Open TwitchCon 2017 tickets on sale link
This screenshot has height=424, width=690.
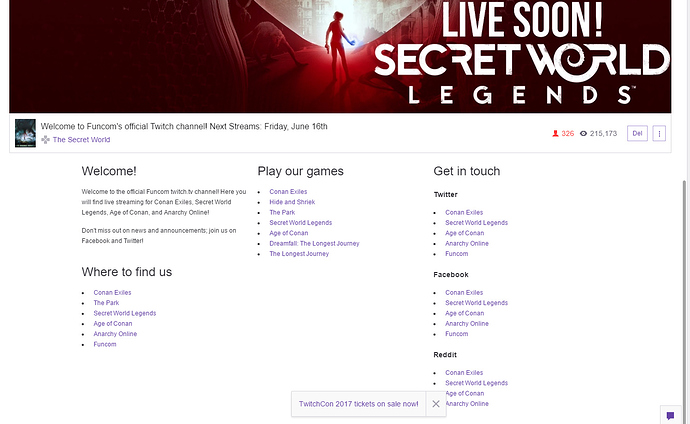pyautogui.click(x=359, y=404)
